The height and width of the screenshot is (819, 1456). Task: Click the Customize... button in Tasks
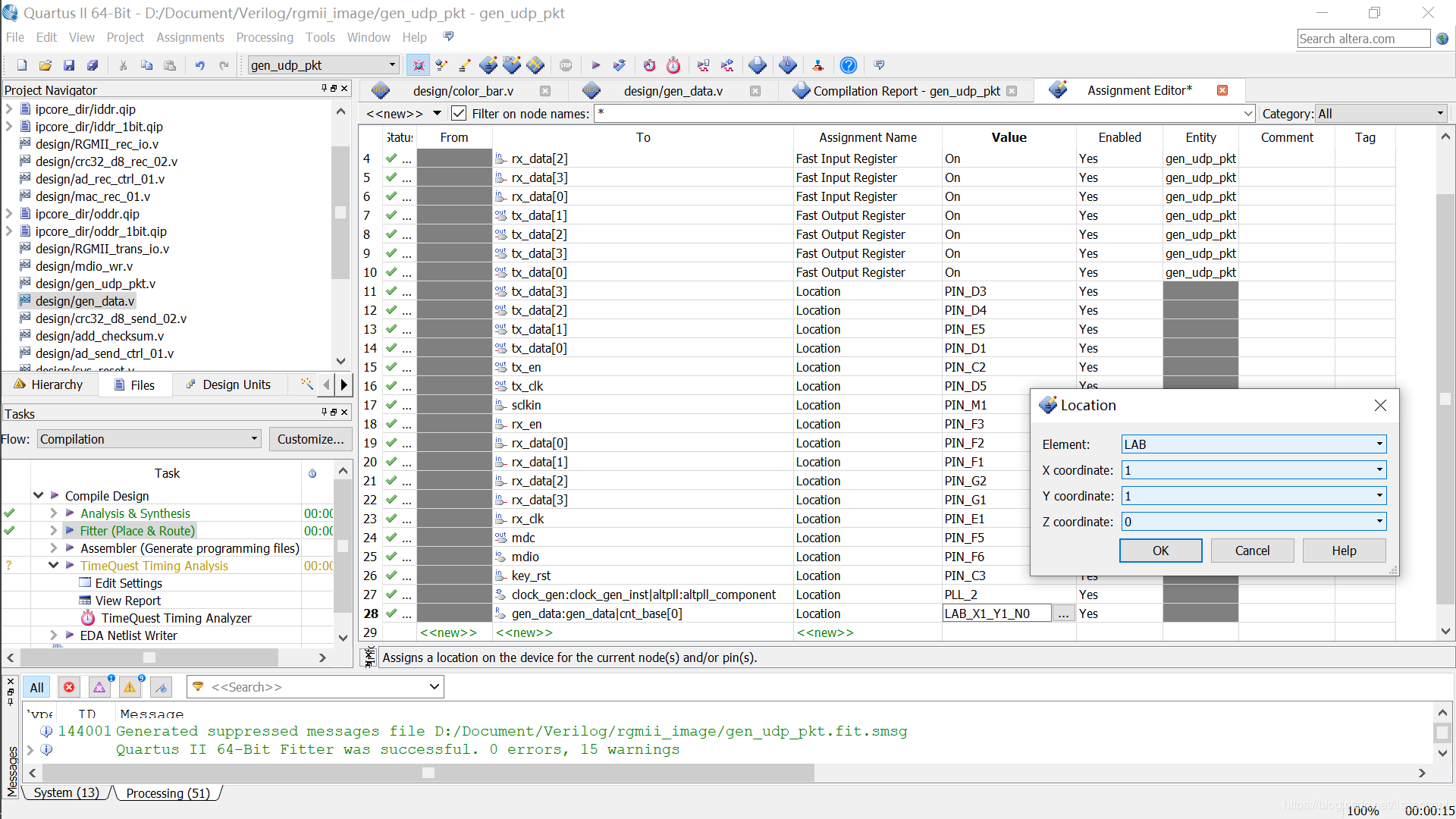pyautogui.click(x=310, y=439)
